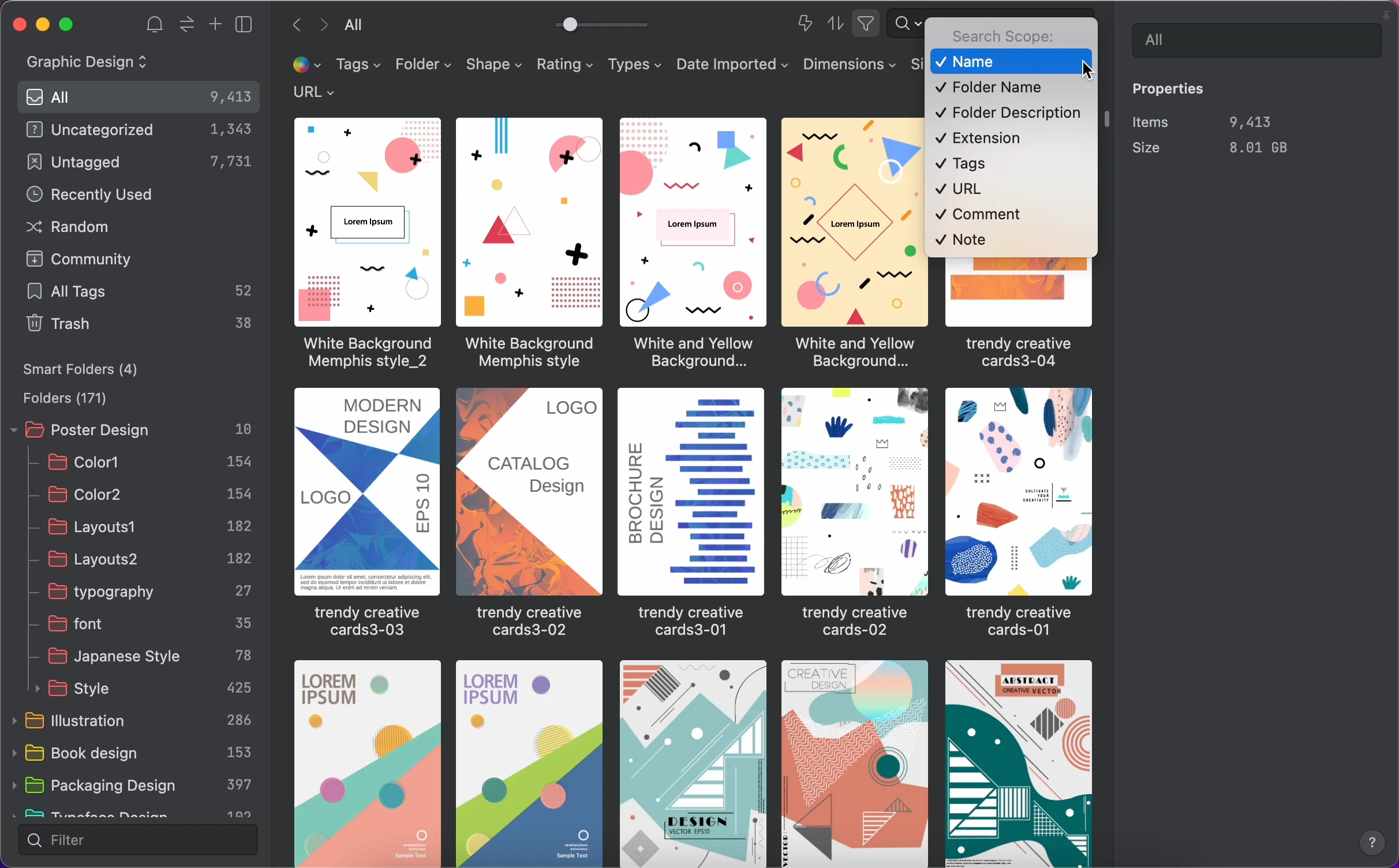Uncheck Folder Name search scope
1399x868 pixels.
tap(1011, 88)
